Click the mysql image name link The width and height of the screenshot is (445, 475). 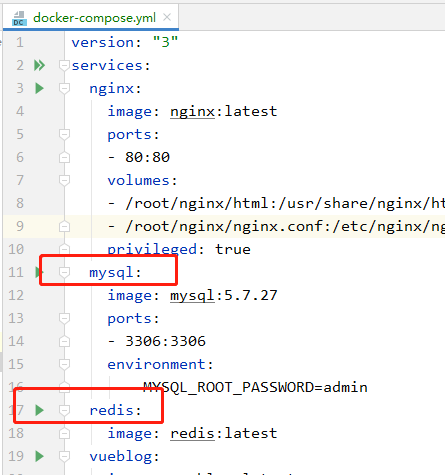coord(192,296)
